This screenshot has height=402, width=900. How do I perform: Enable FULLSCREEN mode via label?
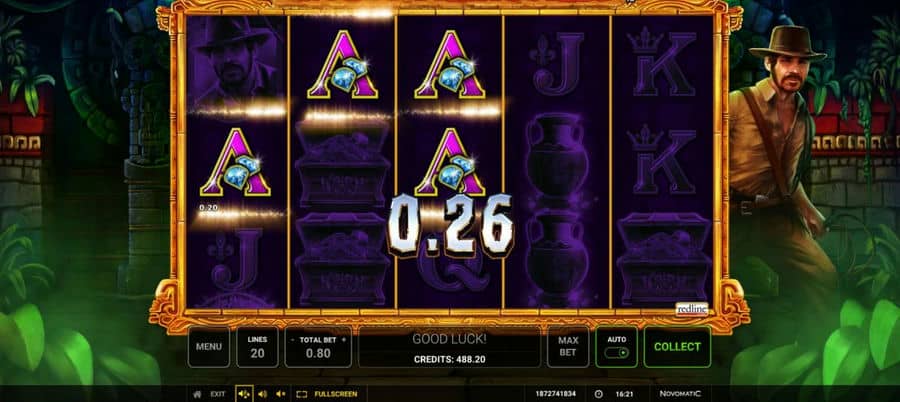click(x=336, y=394)
